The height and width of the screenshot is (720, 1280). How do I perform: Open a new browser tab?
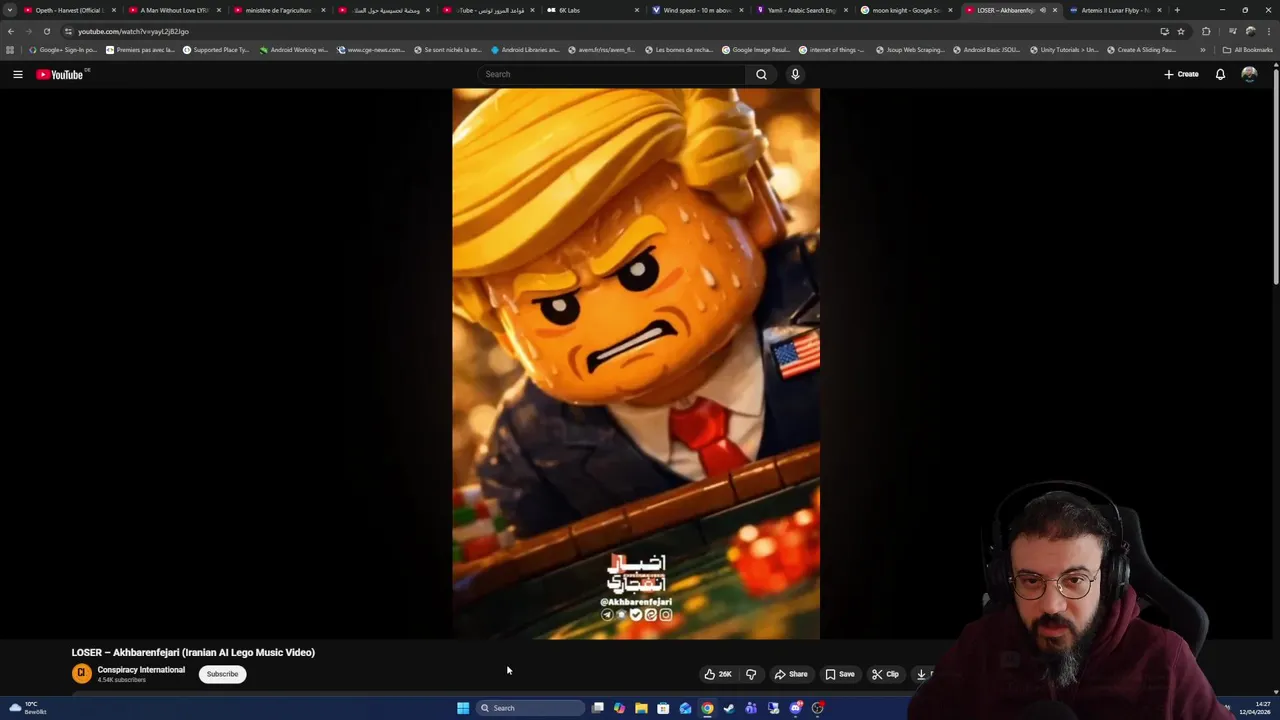pos(1177,10)
